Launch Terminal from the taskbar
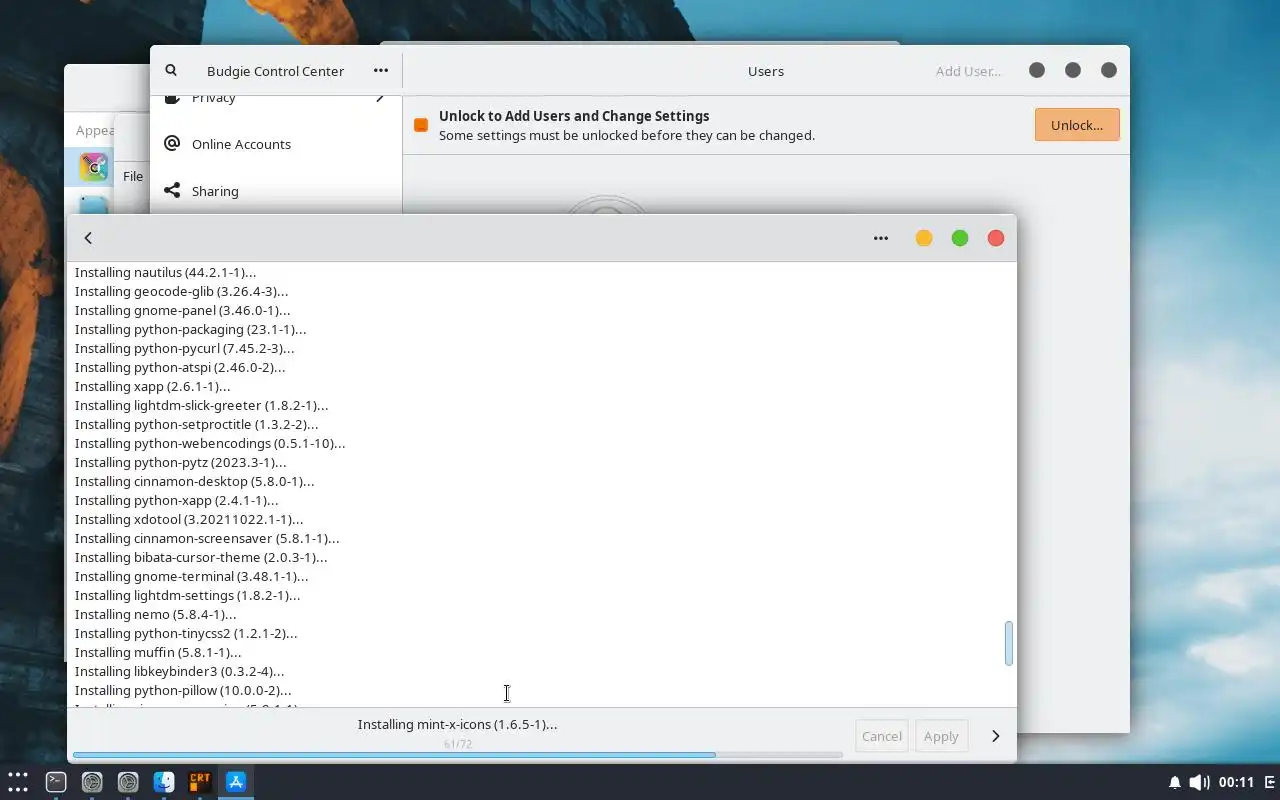Image resolution: width=1280 pixels, height=800 pixels. point(56,782)
